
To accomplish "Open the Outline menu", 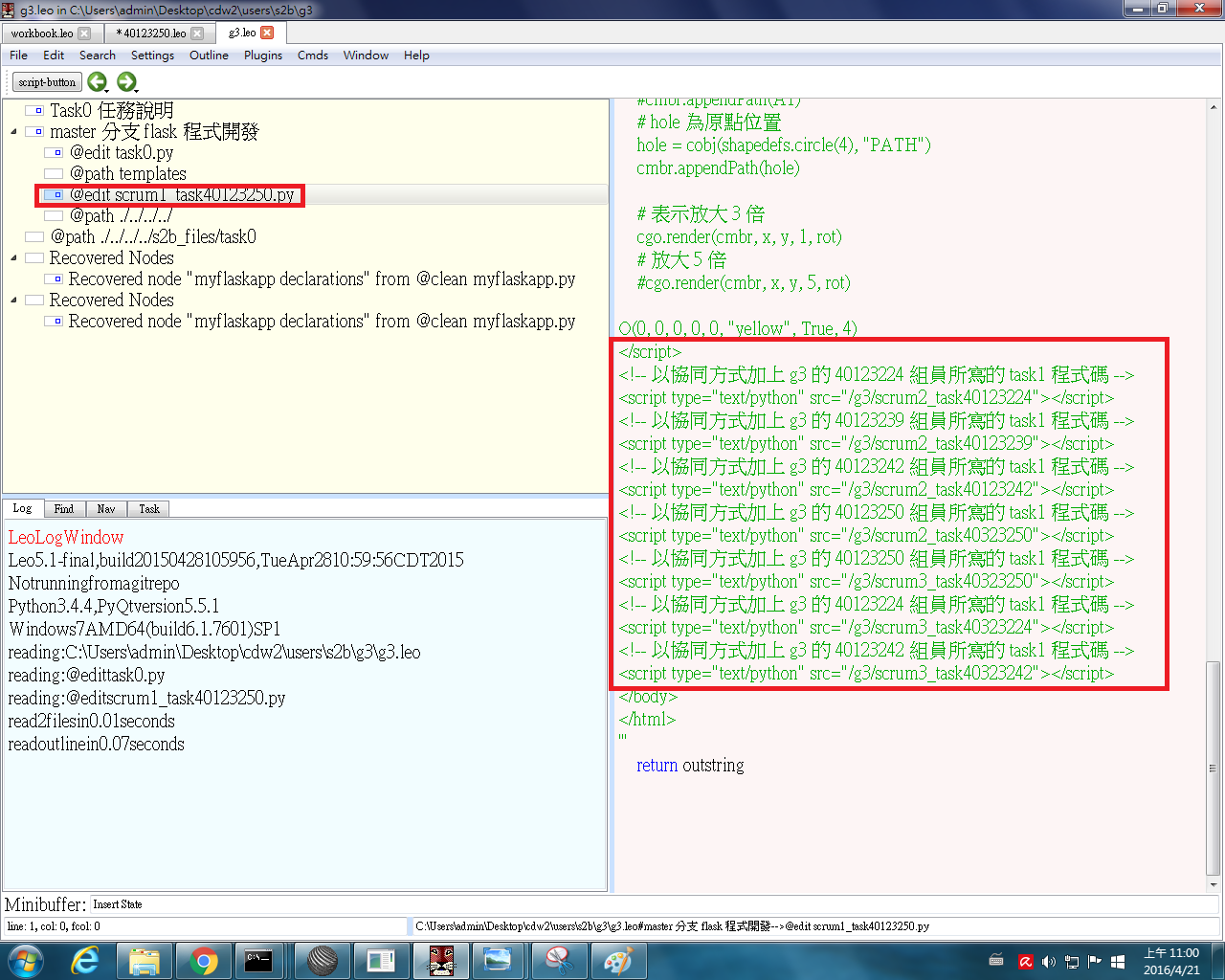I will [209, 56].
